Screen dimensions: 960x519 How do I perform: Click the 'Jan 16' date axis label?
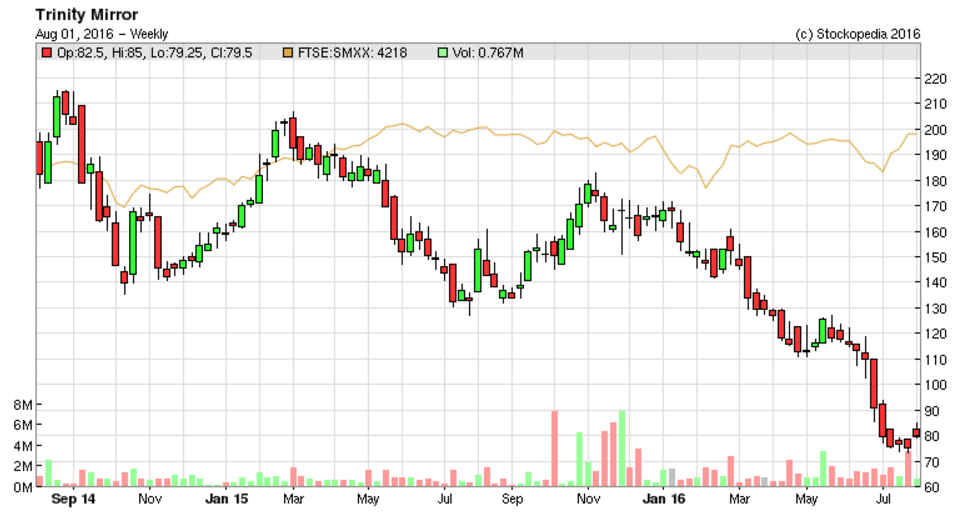664,499
